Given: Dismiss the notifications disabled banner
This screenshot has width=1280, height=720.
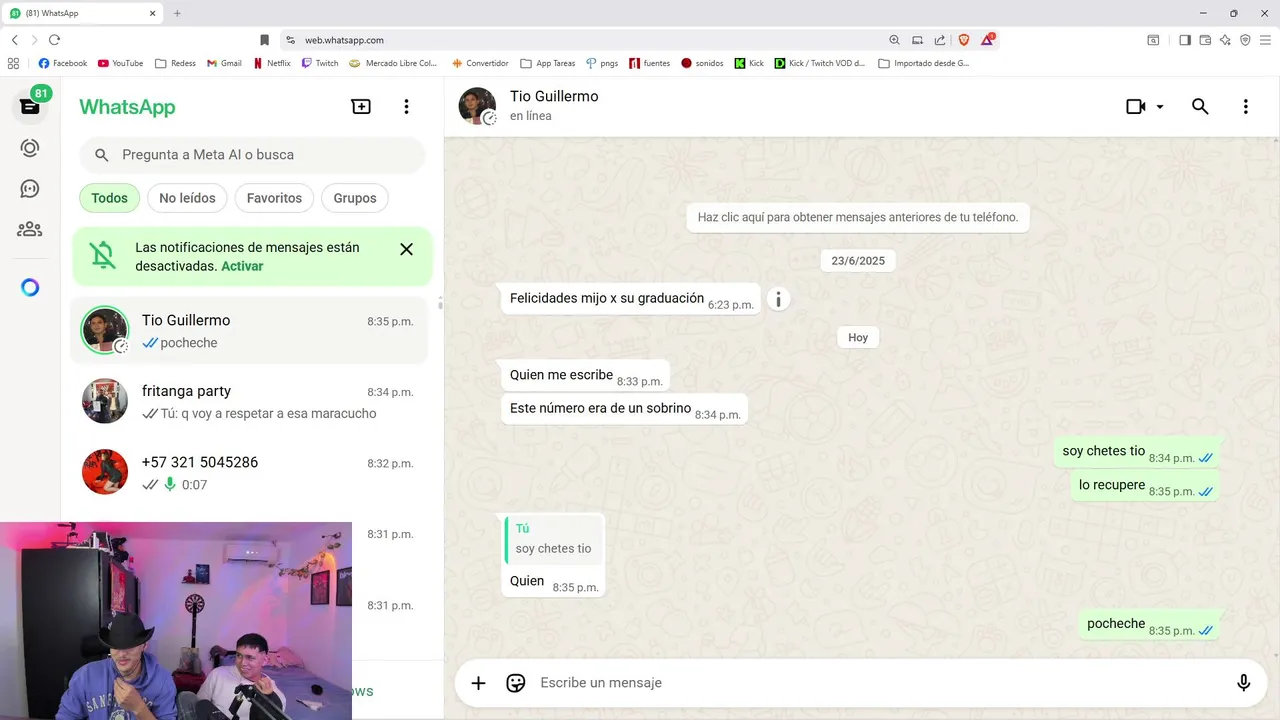Looking at the screenshot, I should point(406,249).
